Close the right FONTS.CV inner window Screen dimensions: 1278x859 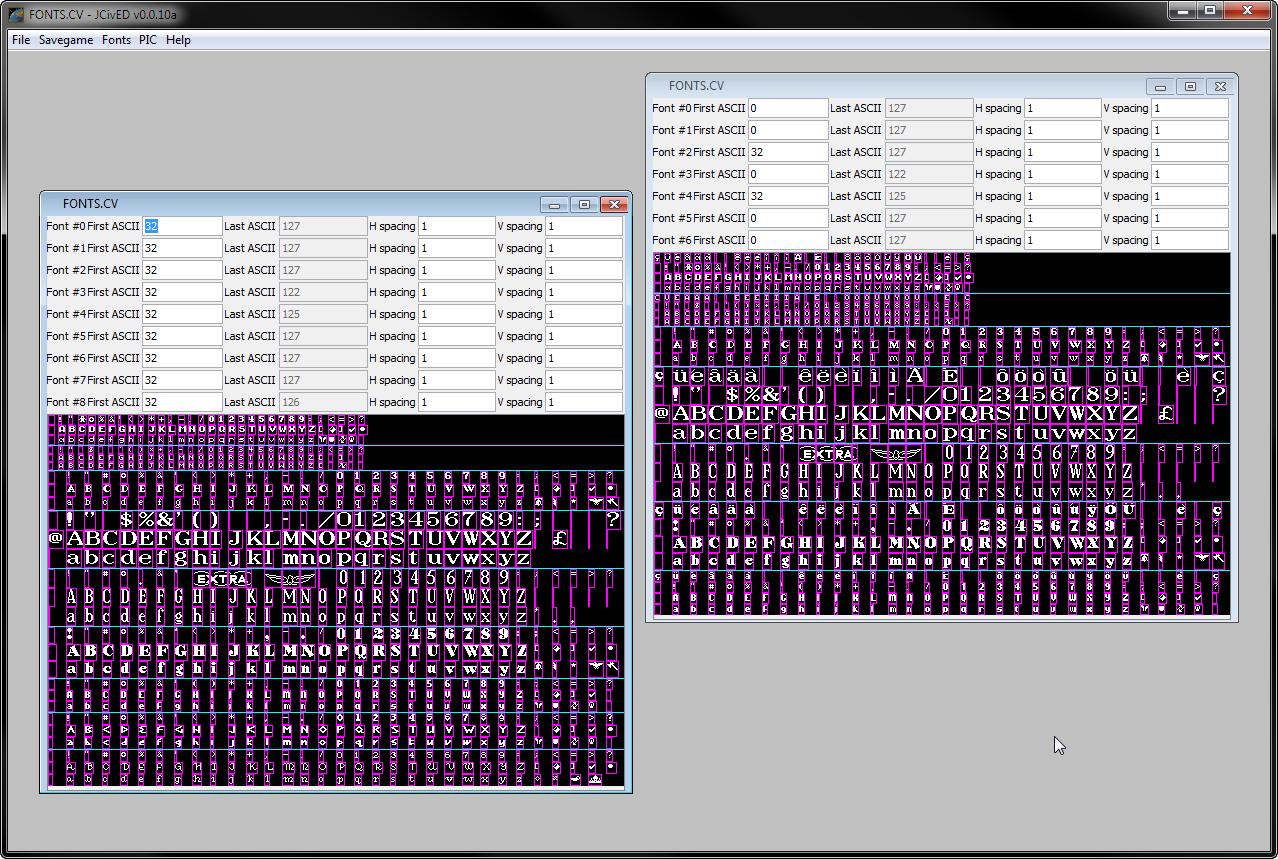pyautogui.click(x=1219, y=87)
